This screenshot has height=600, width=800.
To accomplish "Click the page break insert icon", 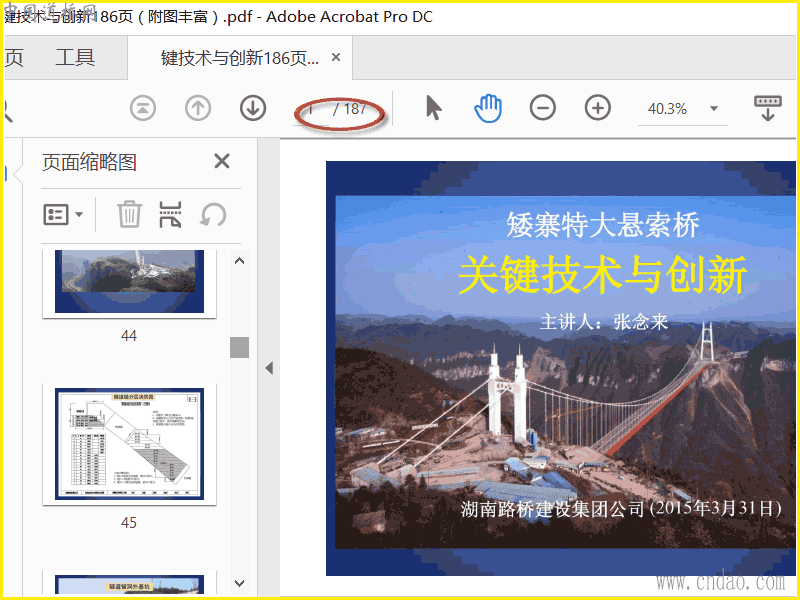I will pyautogui.click(x=170, y=214).
